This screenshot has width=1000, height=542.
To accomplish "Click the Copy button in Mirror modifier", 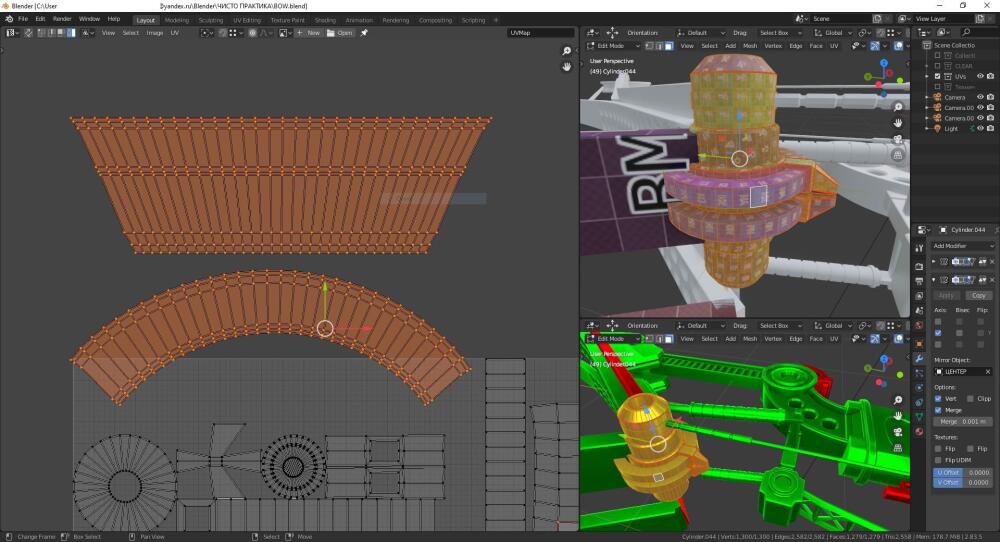I will pos(979,295).
